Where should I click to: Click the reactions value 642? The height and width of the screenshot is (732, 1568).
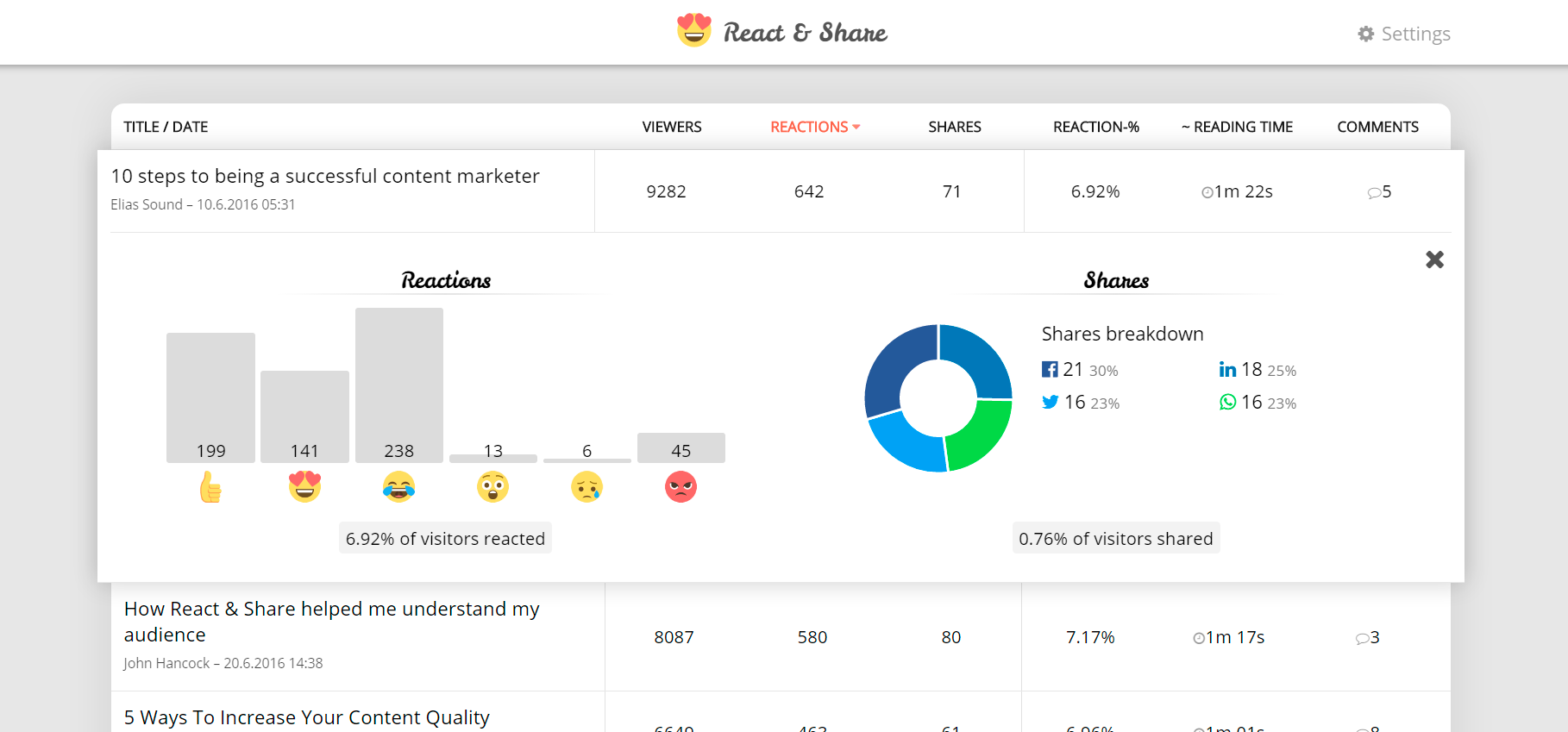click(x=809, y=191)
